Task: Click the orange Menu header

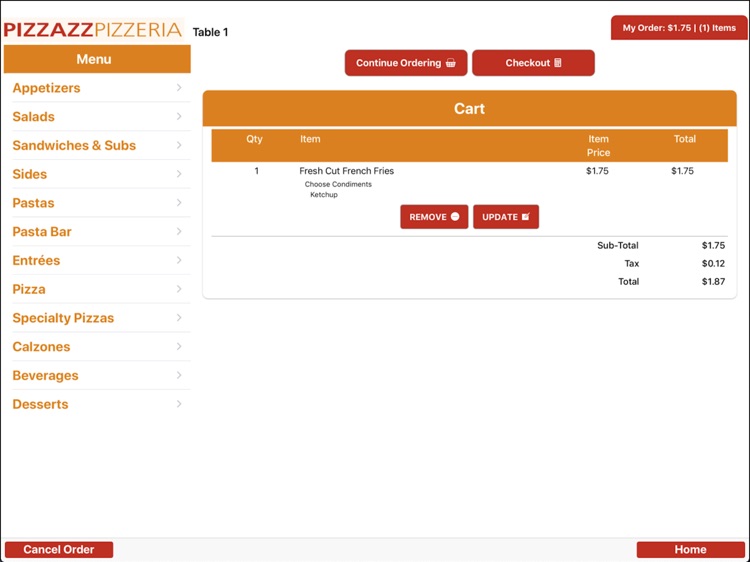Action: [97, 59]
